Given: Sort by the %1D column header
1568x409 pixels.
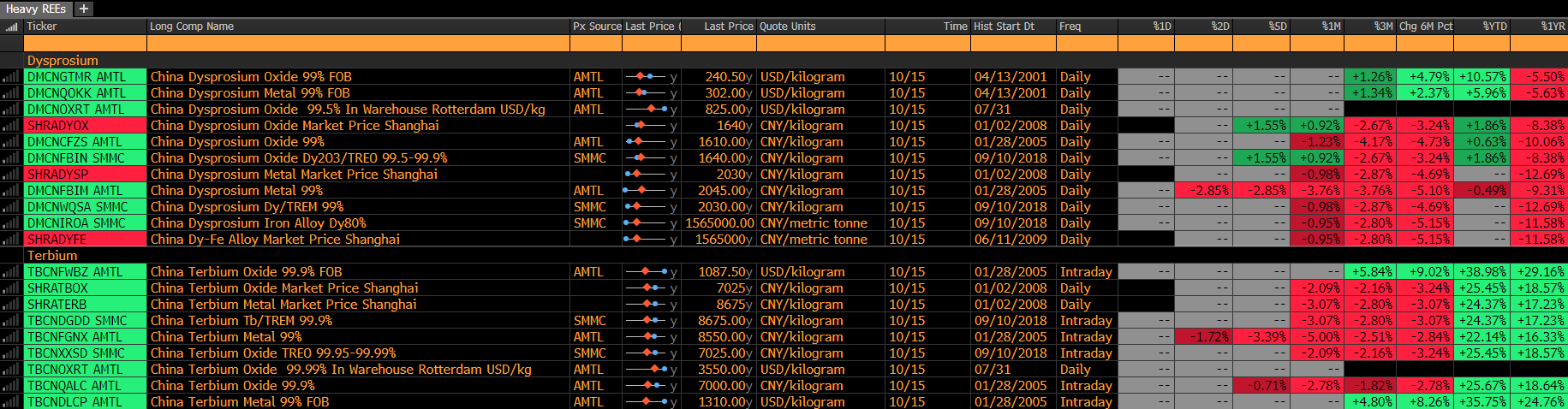Looking at the screenshot, I should 1146,27.
